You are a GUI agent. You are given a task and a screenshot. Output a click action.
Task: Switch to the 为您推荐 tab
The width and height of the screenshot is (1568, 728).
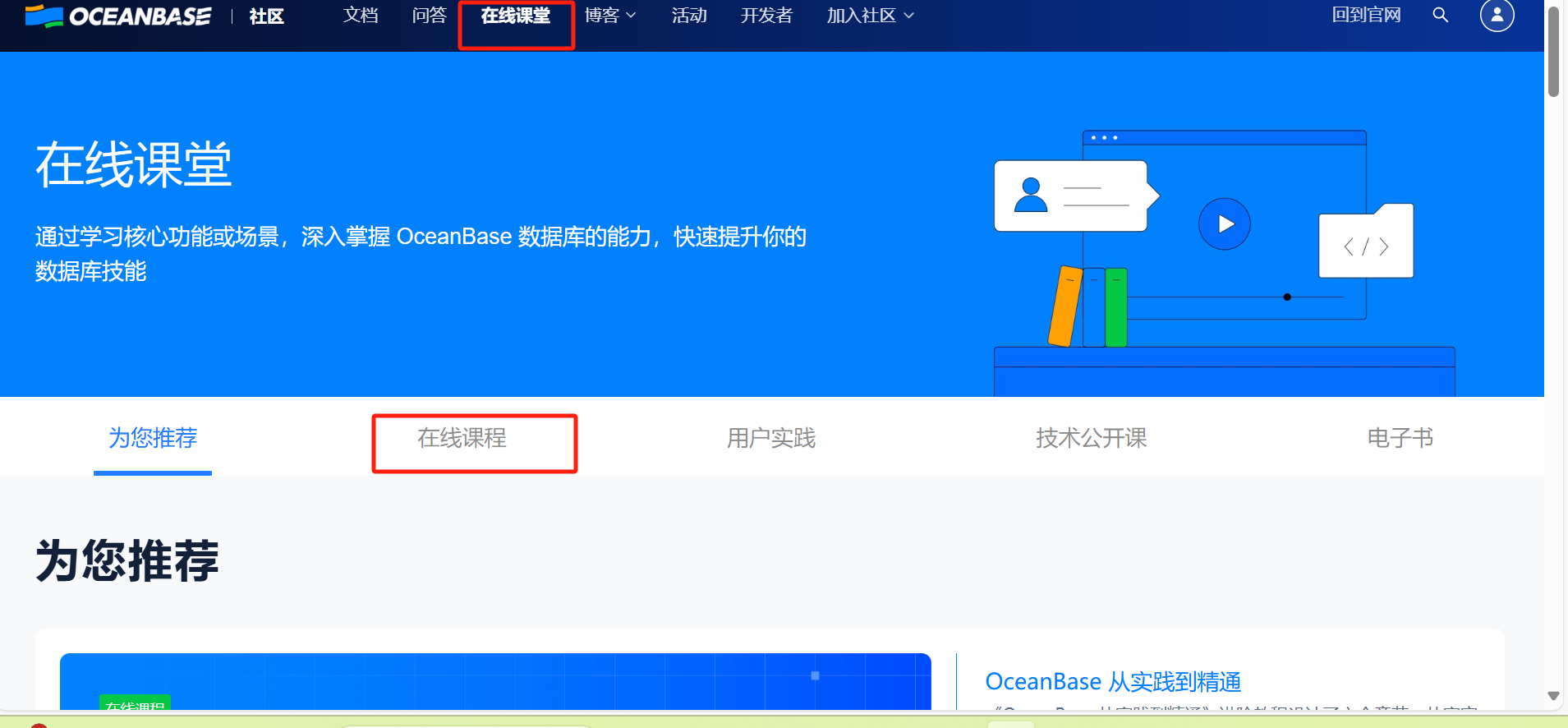pos(153,438)
